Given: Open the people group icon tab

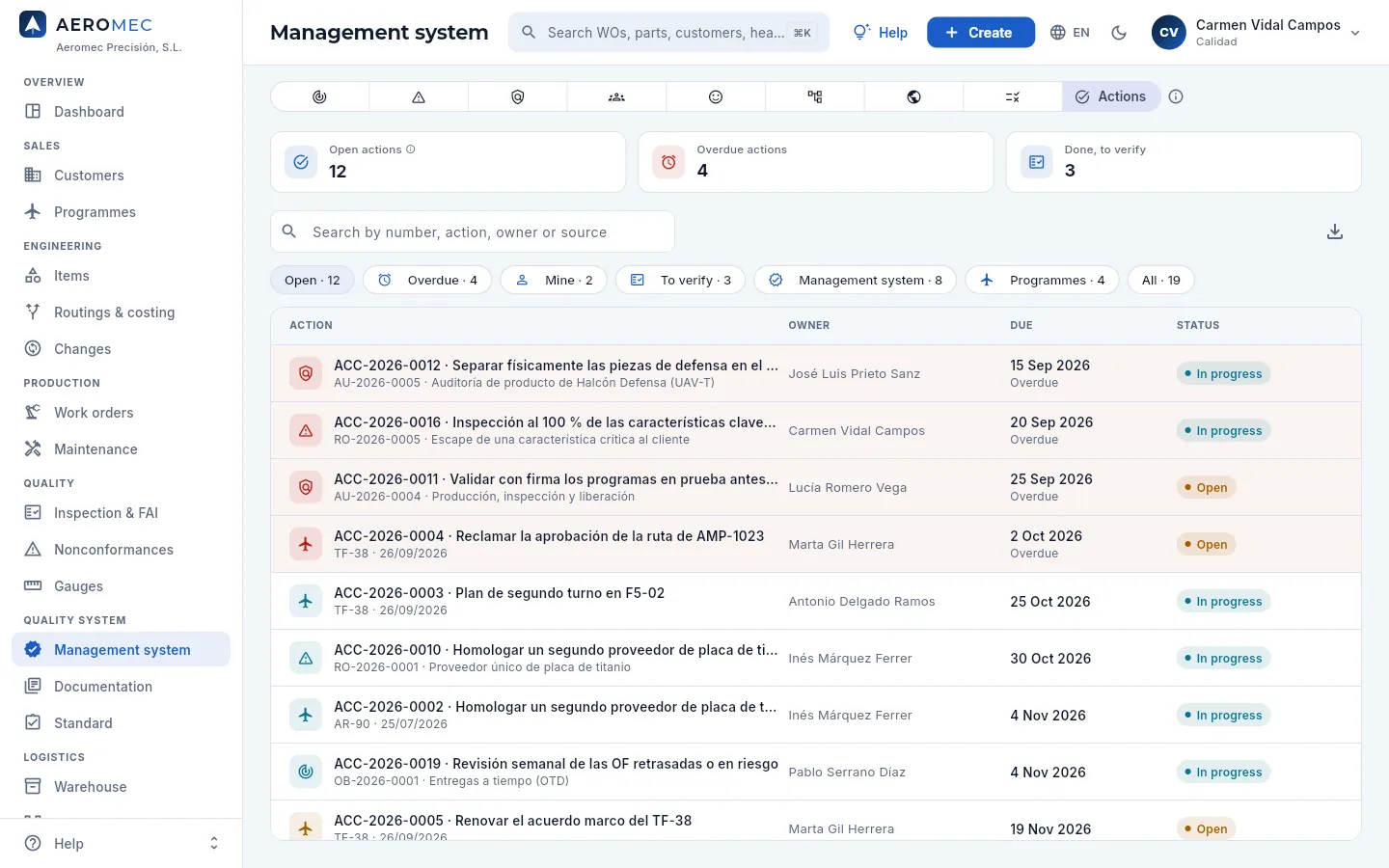Looking at the screenshot, I should tap(616, 96).
